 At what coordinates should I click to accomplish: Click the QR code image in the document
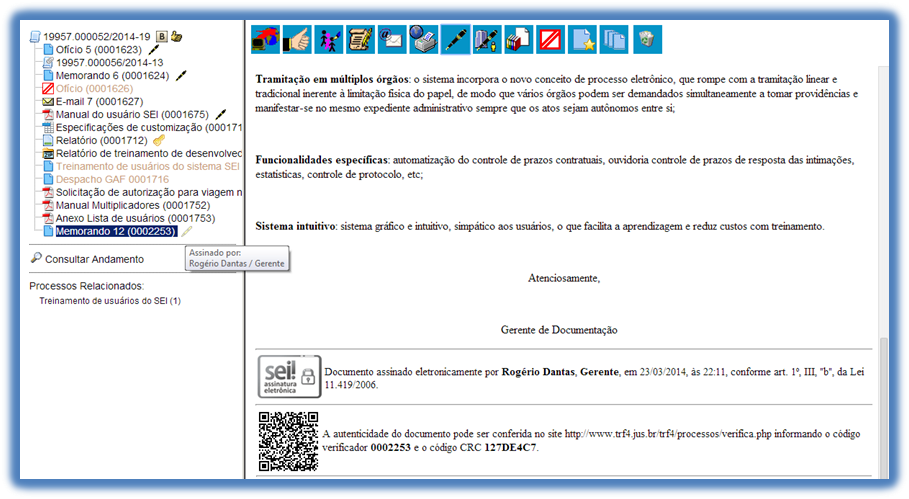pos(288,441)
